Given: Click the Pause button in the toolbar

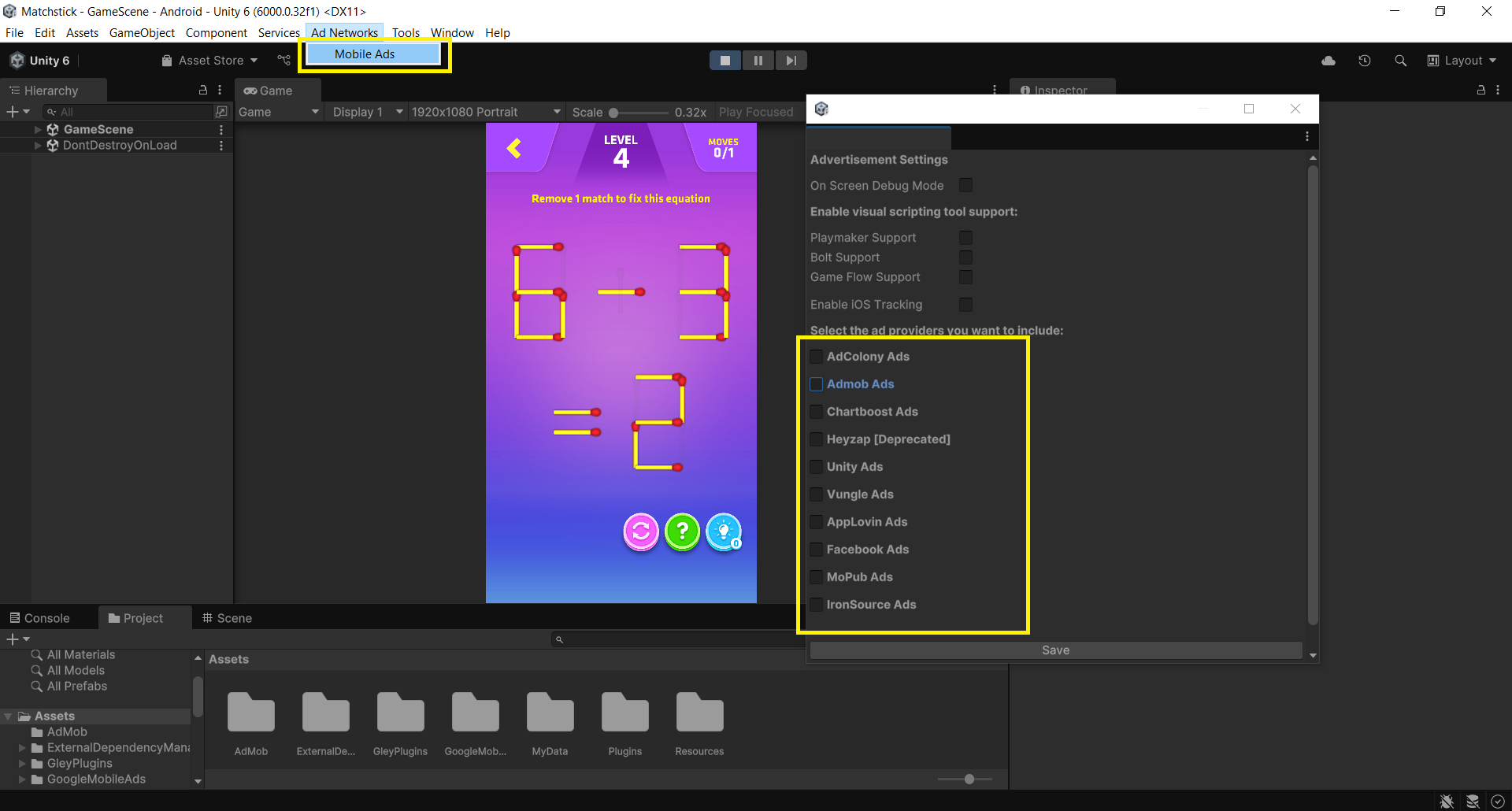Looking at the screenshot, I should click(x=758, y=61).
